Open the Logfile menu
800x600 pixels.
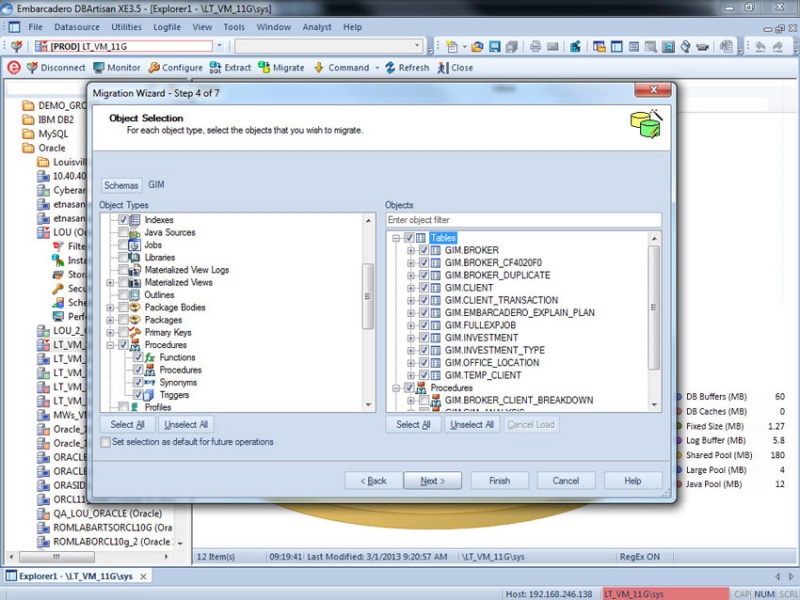point(168,27)
